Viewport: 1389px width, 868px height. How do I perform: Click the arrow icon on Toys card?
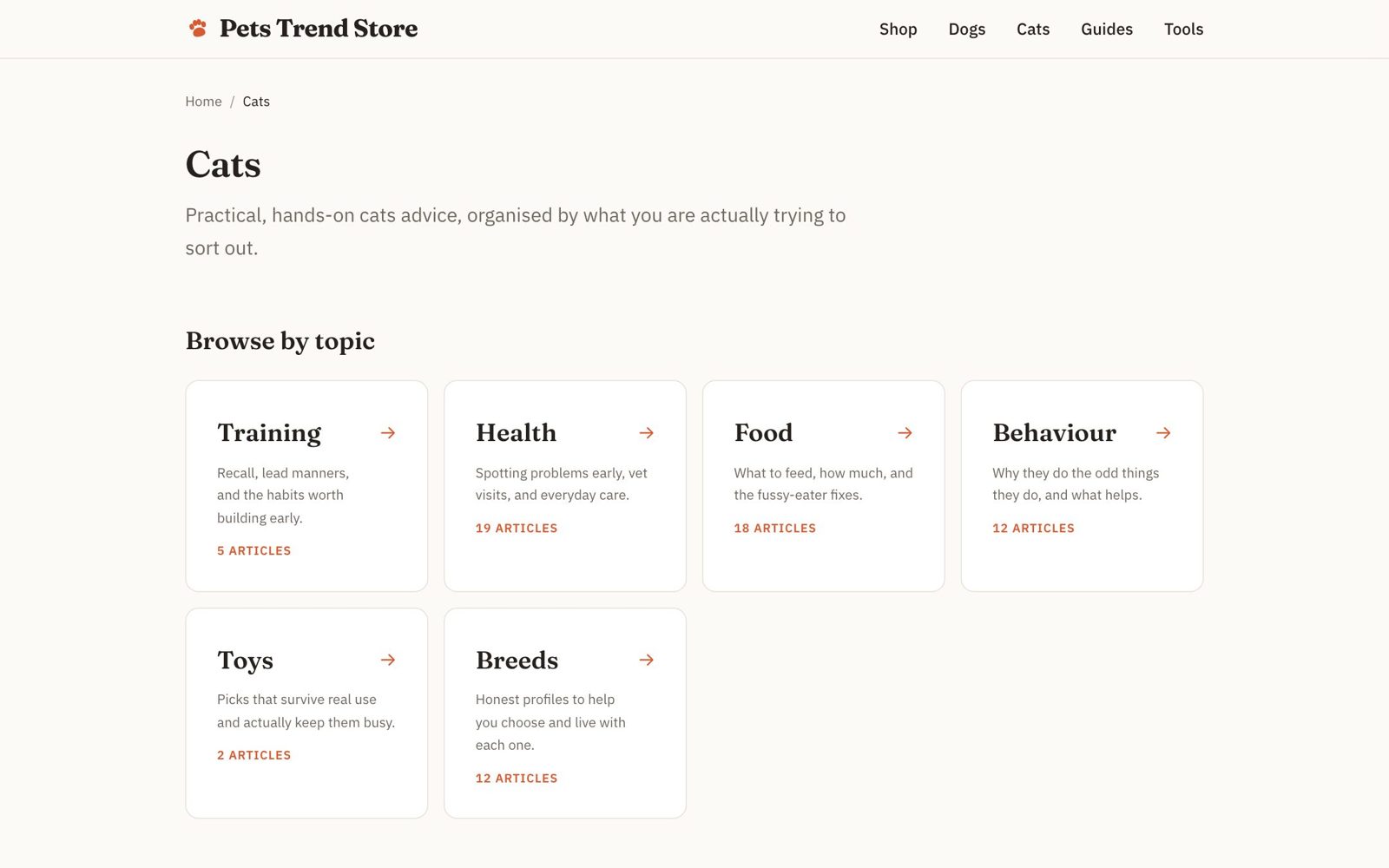point(388,660)
